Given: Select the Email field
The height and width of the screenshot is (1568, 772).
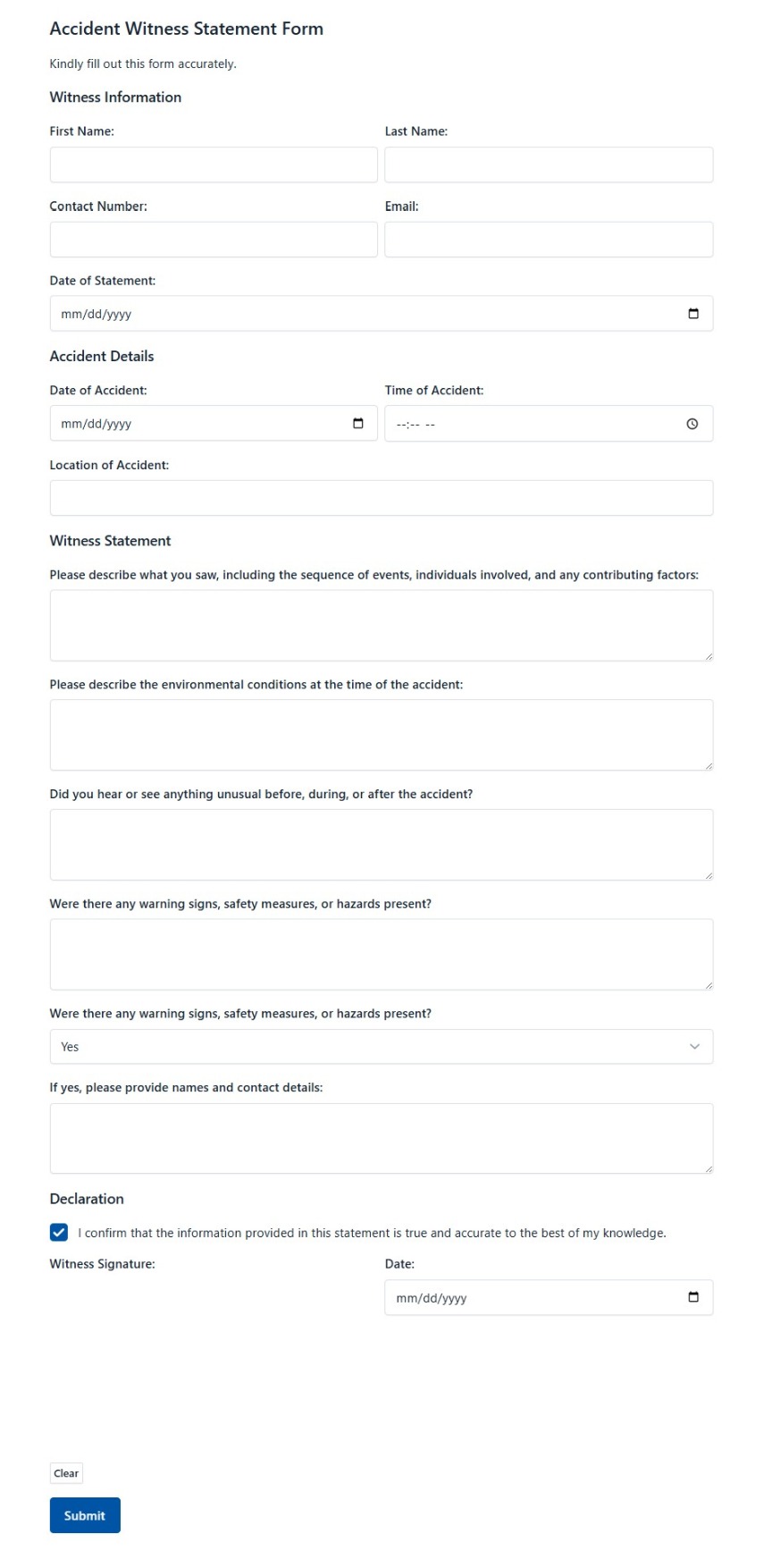Looking at the screenshot, I should tap(548, 239).
